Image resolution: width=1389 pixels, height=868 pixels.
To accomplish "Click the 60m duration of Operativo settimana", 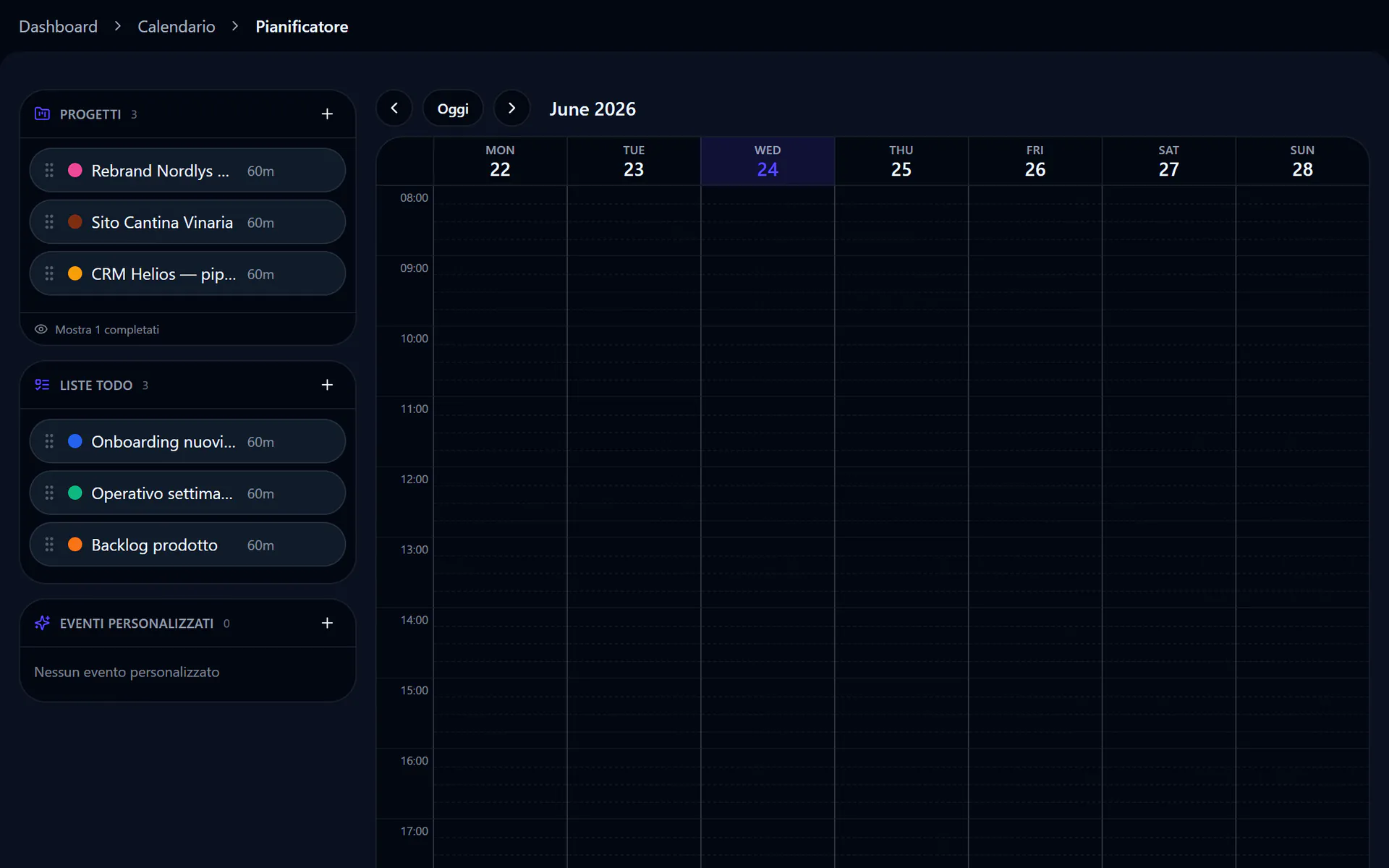I will (x=260, y=494).
